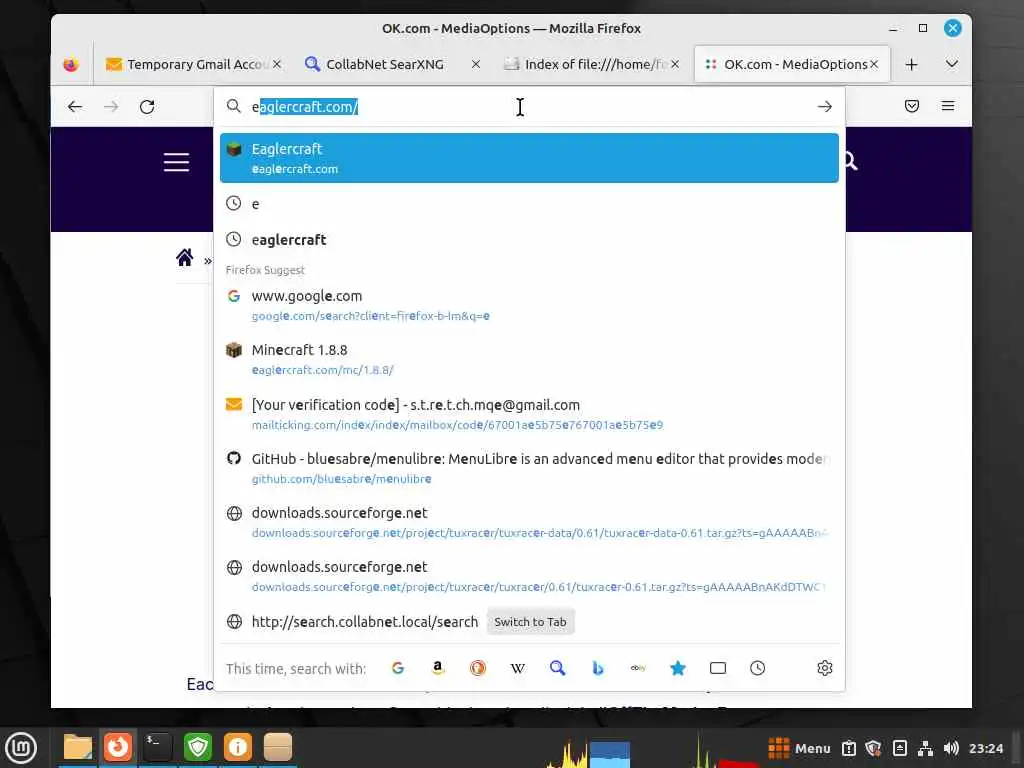Go to the site home via the house icon
The image size is (1024, 768).
tap(185, 257)
